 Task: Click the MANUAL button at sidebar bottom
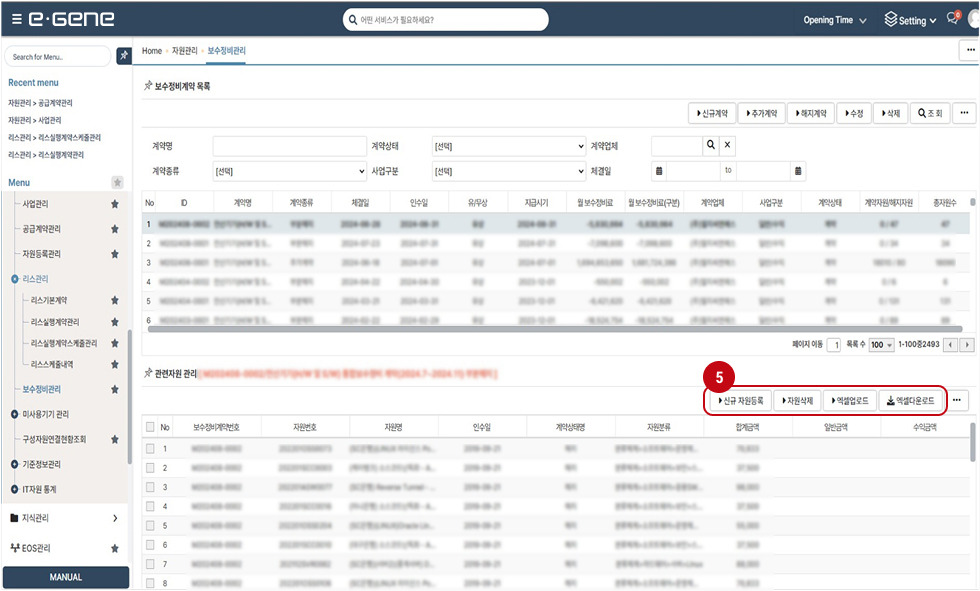(x=66, y=577)
